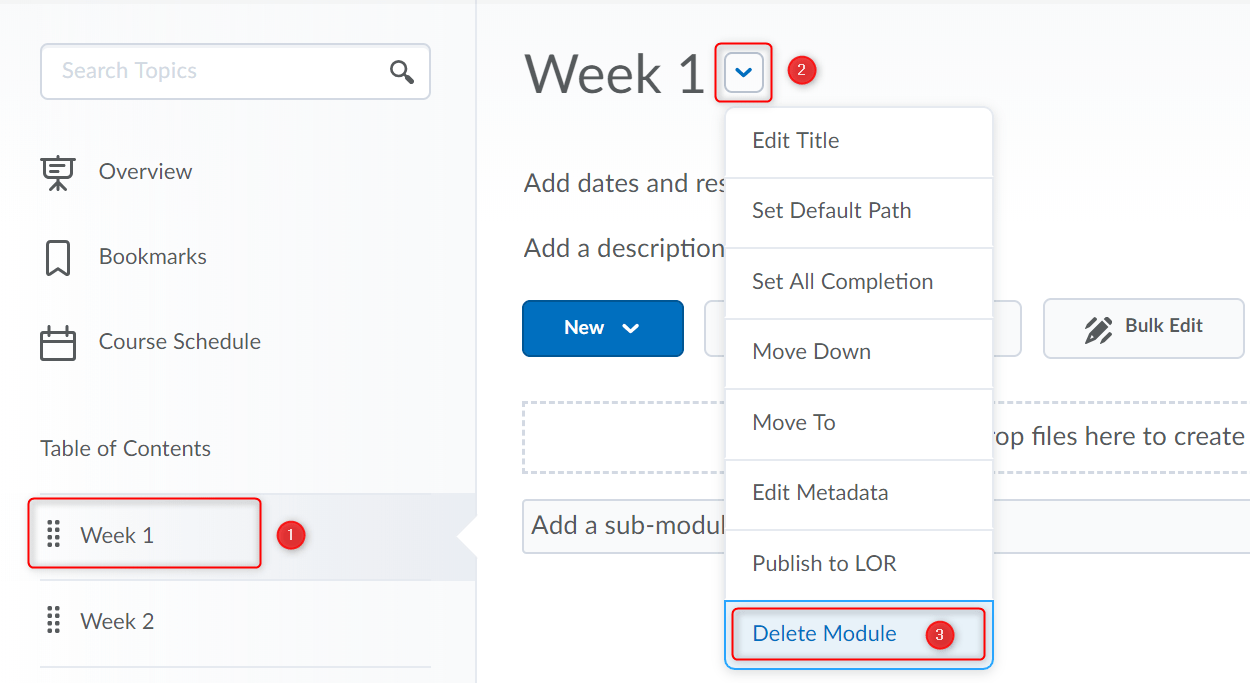Open Edit Metadata from the menu

820,493
